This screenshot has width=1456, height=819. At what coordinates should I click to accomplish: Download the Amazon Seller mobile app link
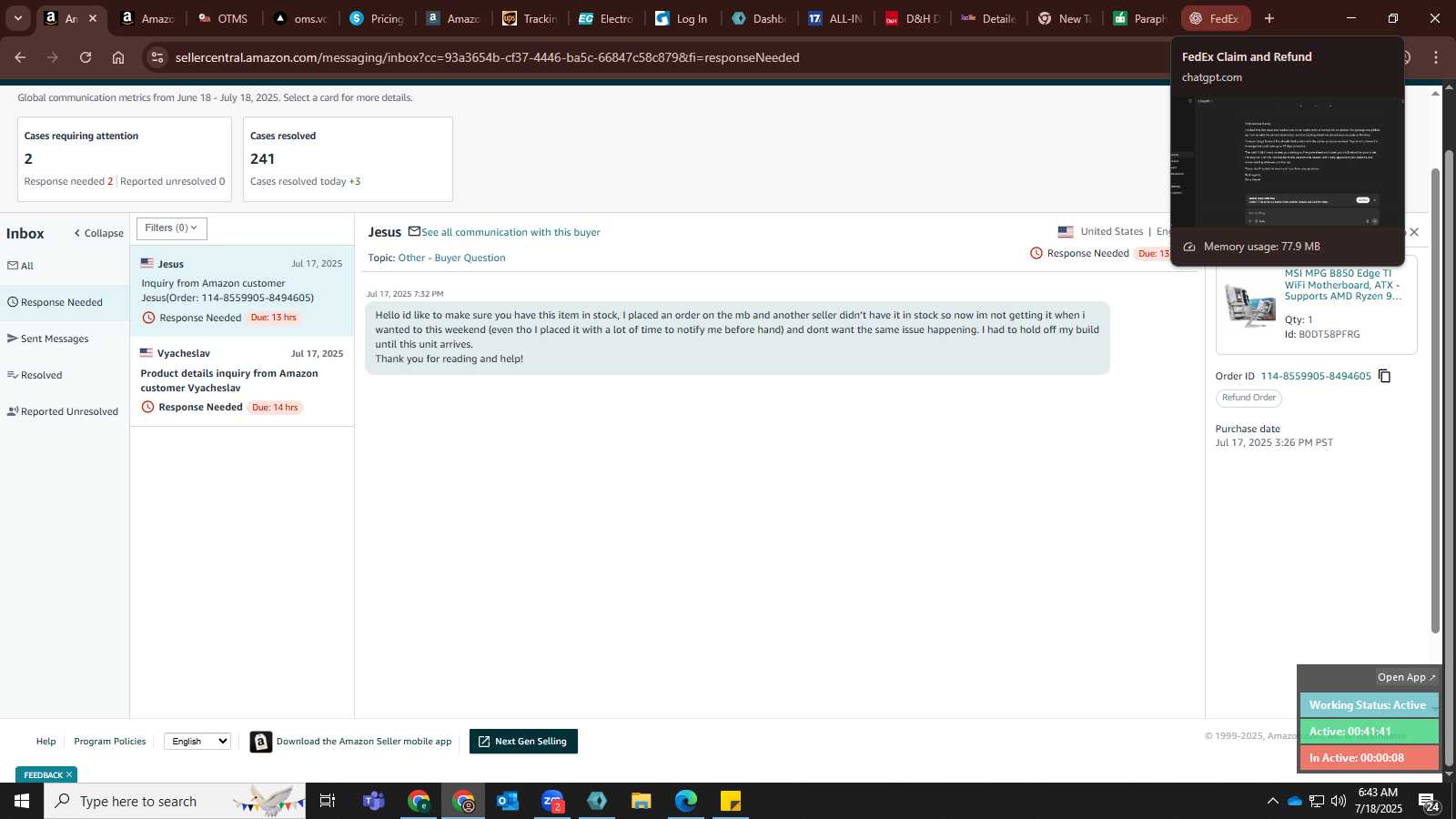coord(364,742)
